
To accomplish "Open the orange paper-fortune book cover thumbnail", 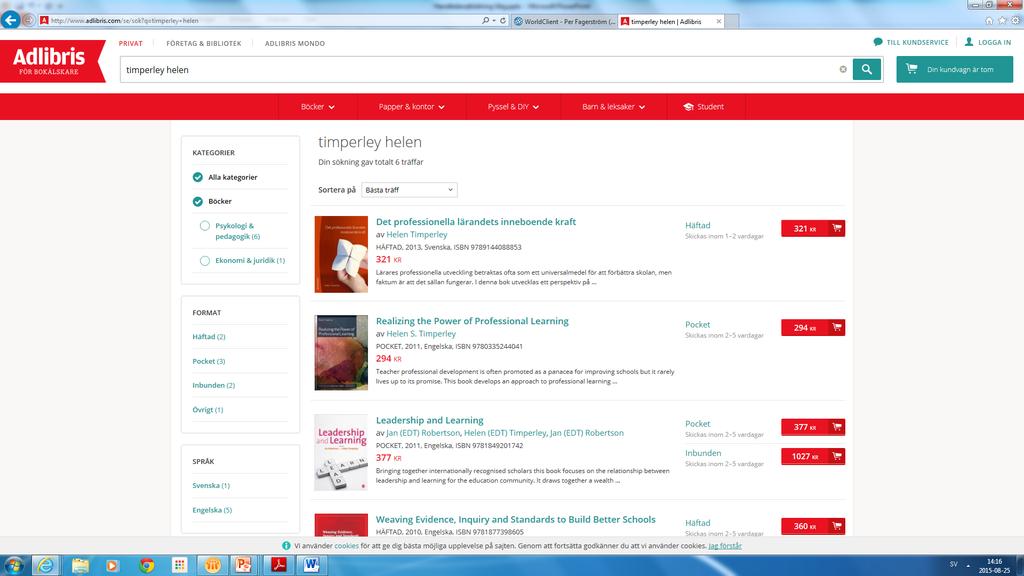I will tap(341, 254).
